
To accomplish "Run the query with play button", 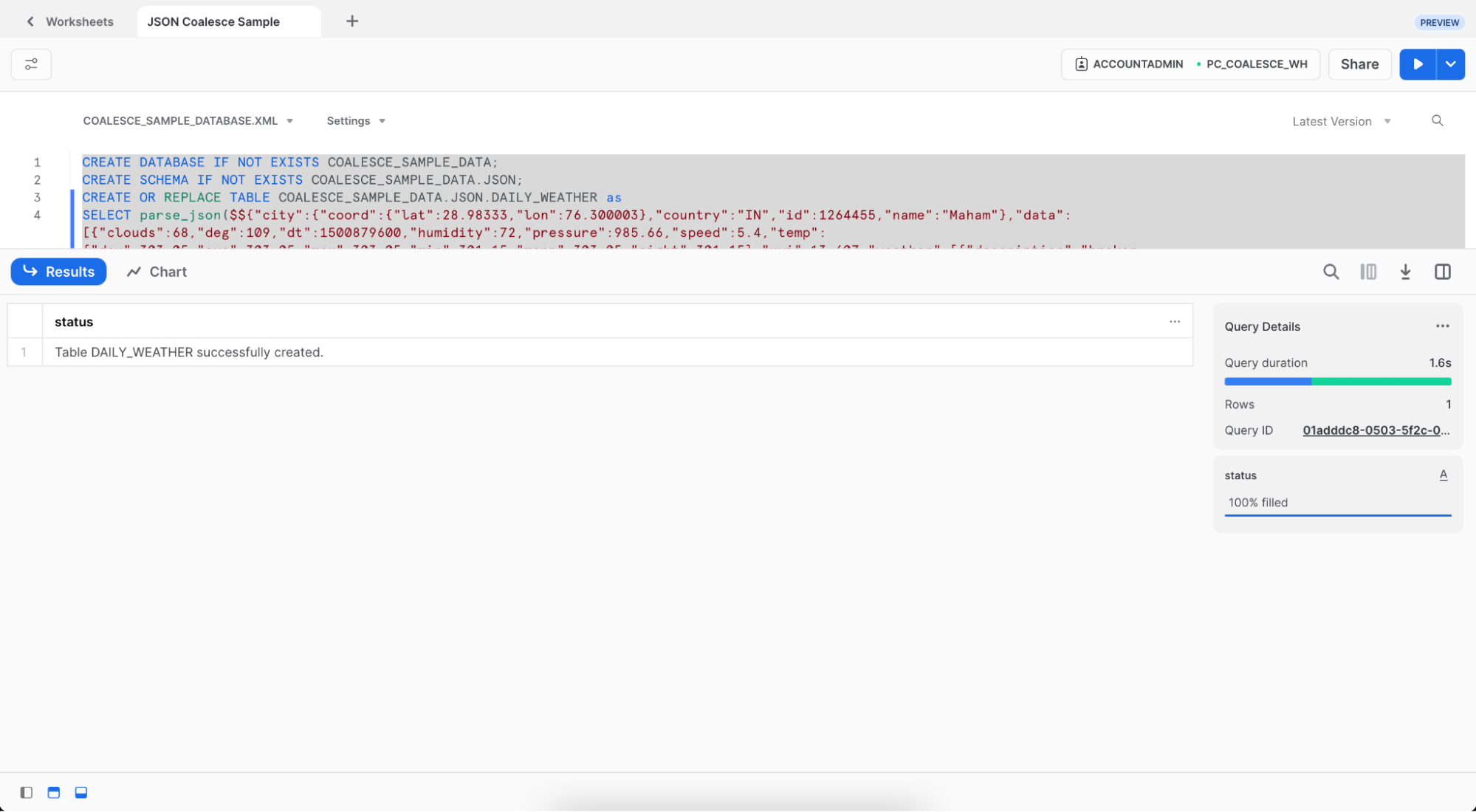I will (1417, 64).
